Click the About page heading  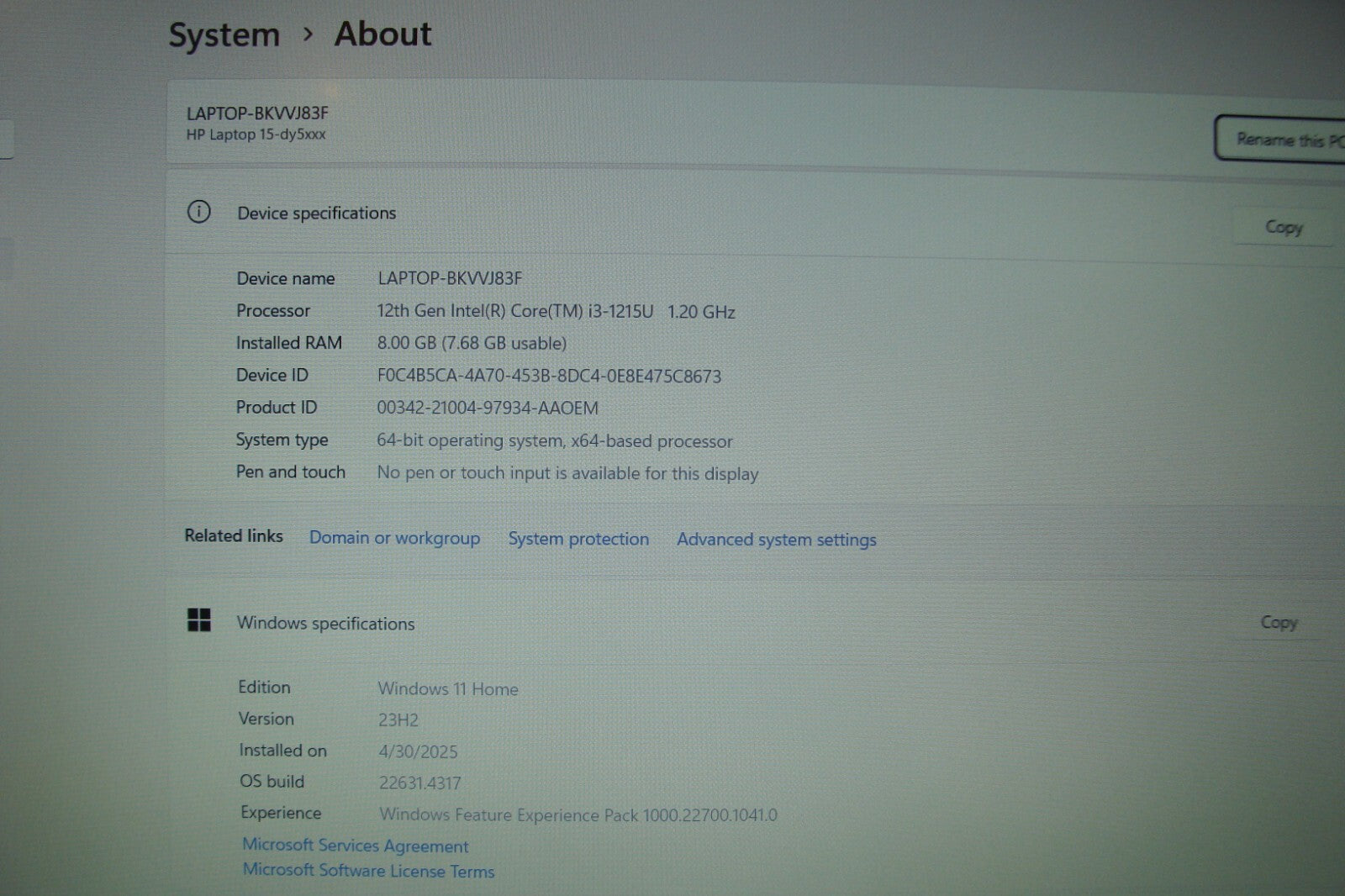(382, 34)
